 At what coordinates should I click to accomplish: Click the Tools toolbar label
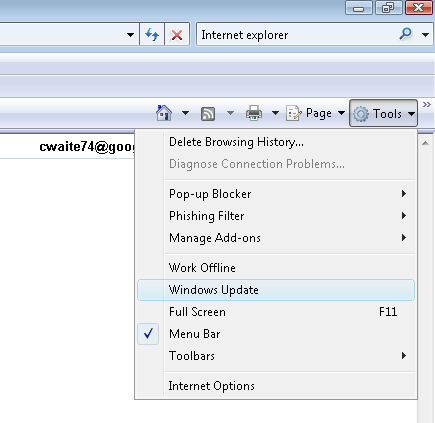tap(387, 114)
